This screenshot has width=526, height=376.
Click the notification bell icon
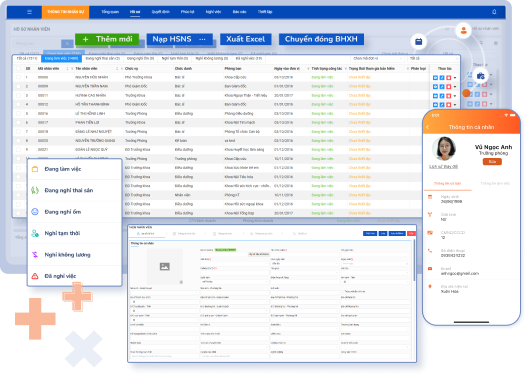[494, 12]
